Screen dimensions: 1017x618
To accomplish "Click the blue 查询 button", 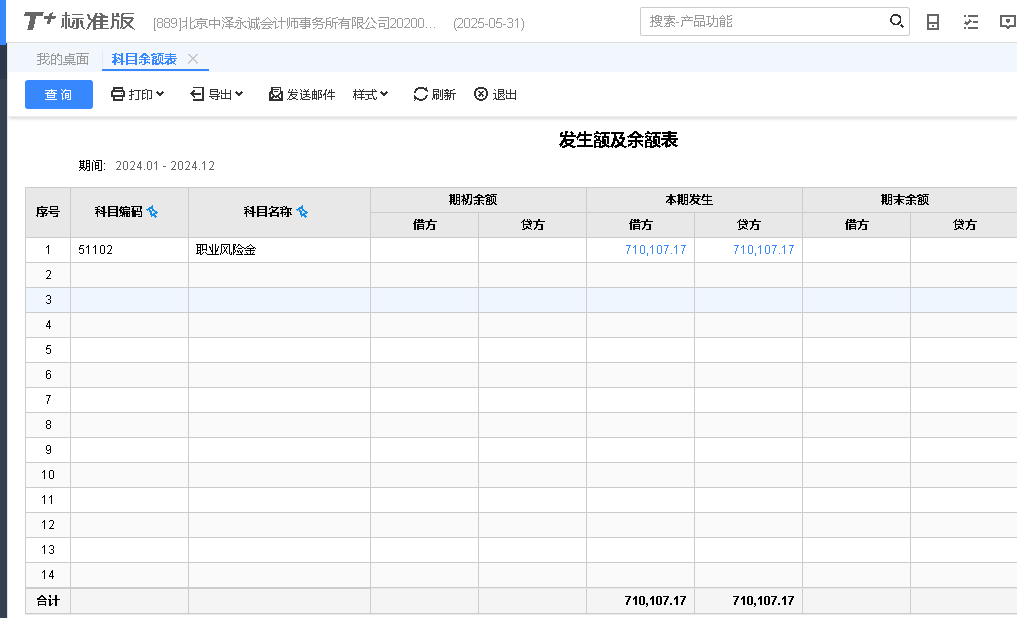I will point(59,94).
